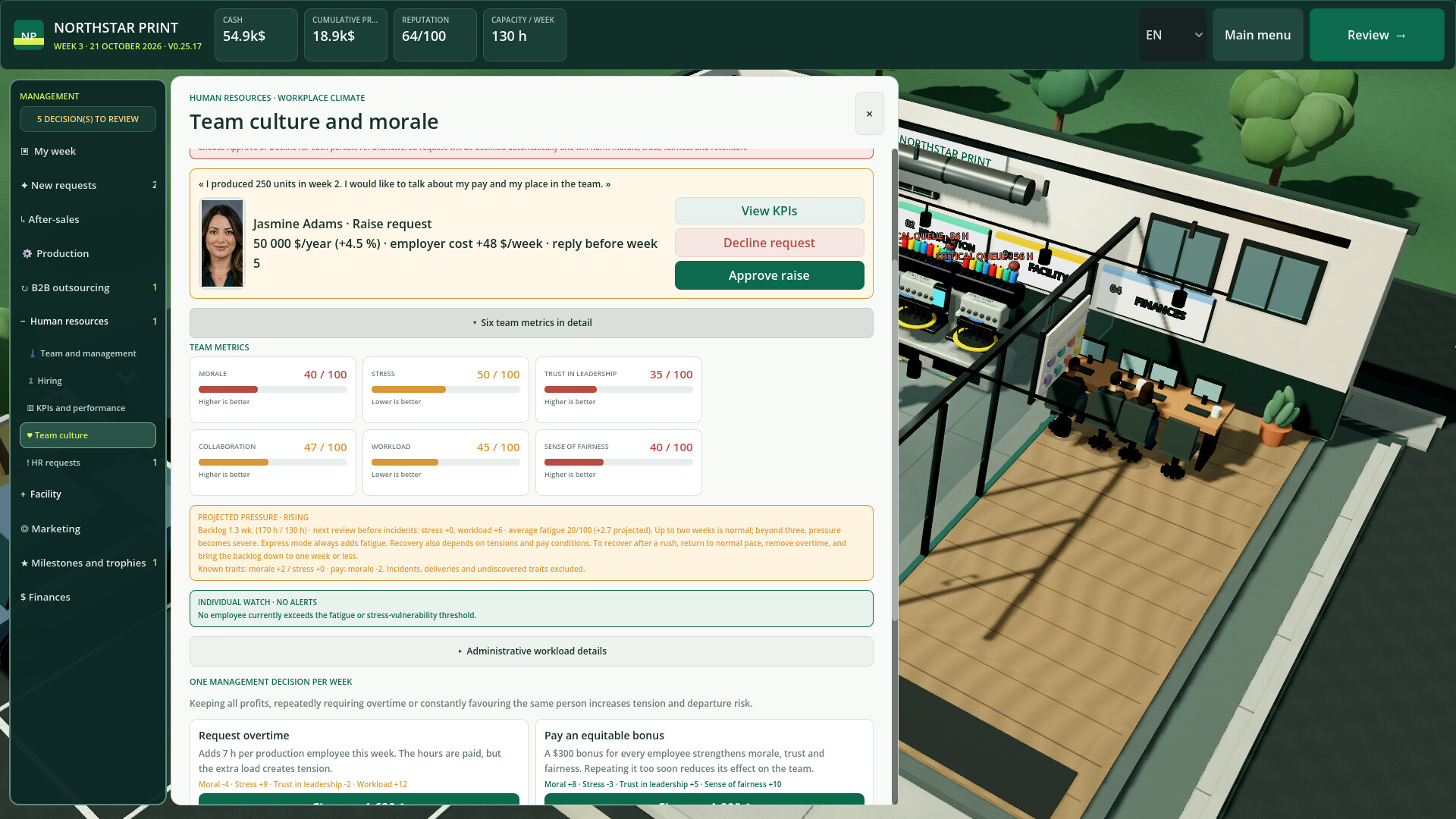Open Milestones and trophies
Screen dimensions: 1456x819
[88, 563]
